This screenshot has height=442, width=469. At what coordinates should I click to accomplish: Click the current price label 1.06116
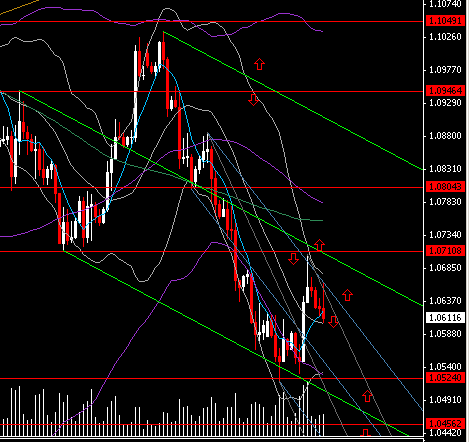pos(445,318)
